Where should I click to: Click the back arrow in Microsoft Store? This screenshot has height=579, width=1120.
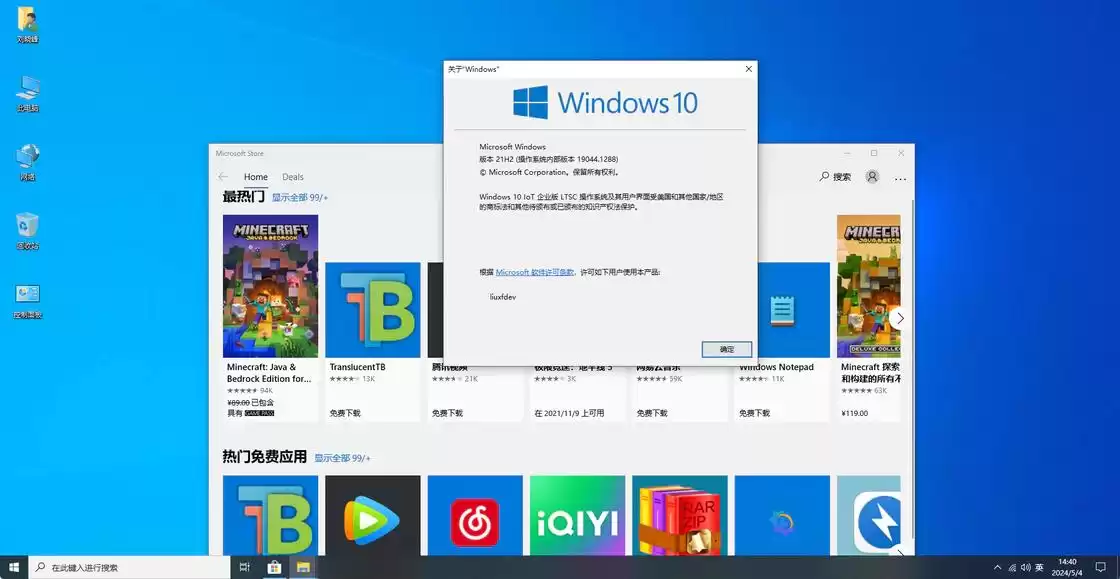click(x=222, y=176)
